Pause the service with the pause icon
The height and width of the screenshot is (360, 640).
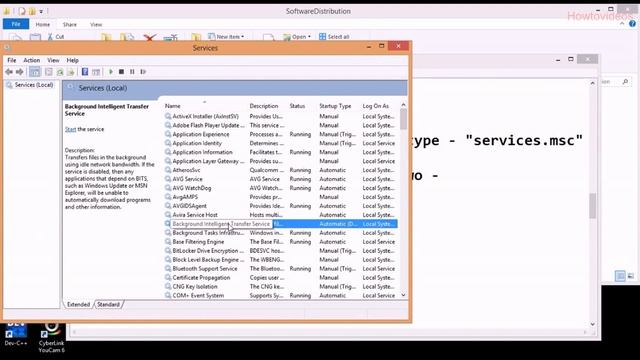point(132,72)
